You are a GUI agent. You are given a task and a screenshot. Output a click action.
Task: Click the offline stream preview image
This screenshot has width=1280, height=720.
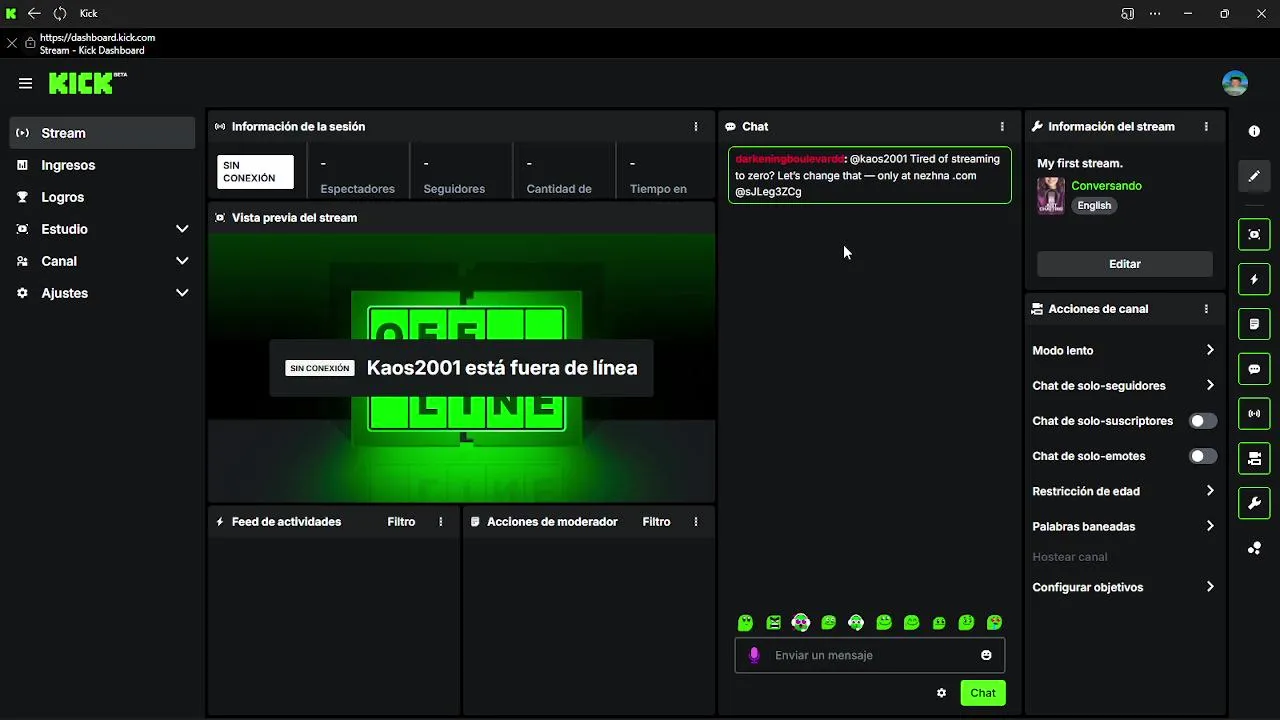pyautogui.click(x=461, y=367)
